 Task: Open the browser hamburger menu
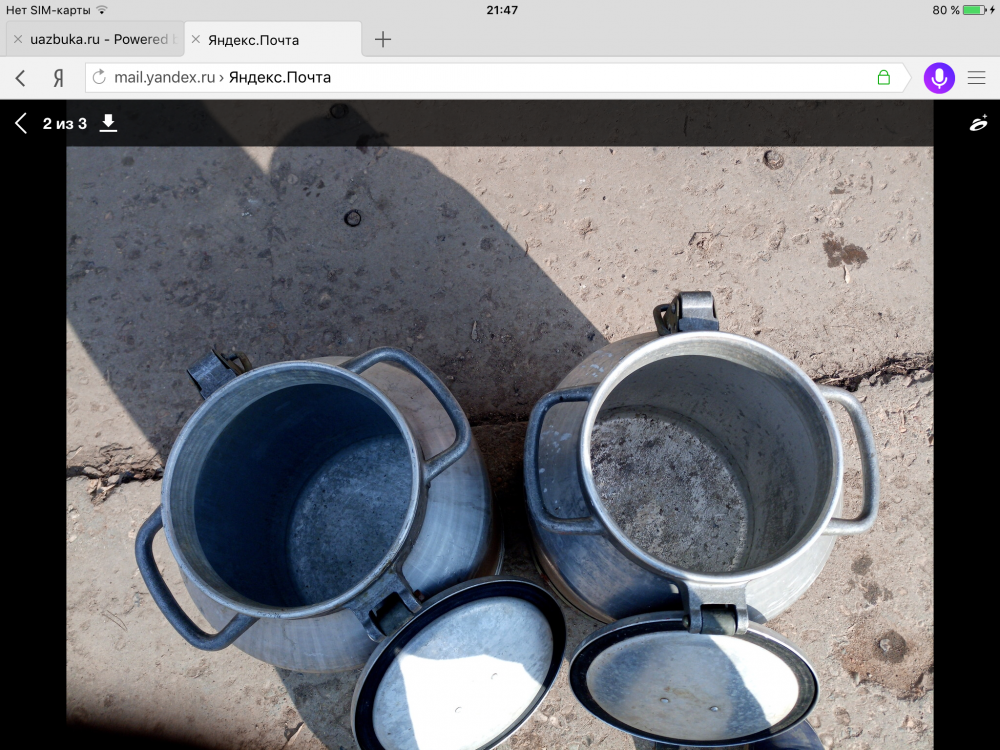(x=976, y=78)
